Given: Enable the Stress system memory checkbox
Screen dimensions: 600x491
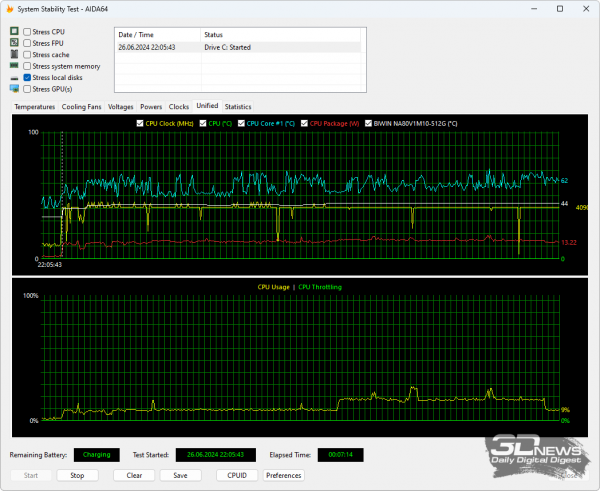Looking at the screenshot, I should (27, 66).
